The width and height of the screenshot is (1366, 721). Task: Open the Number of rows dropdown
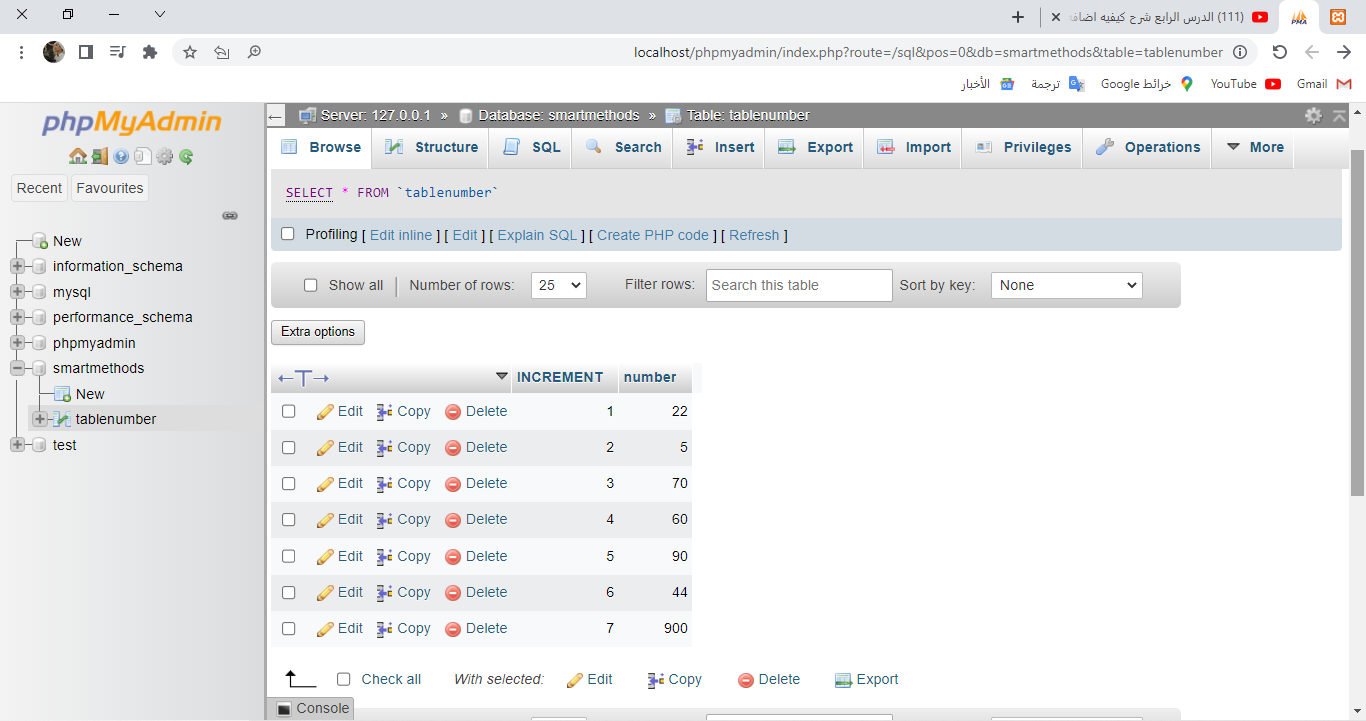pos(558,285)
